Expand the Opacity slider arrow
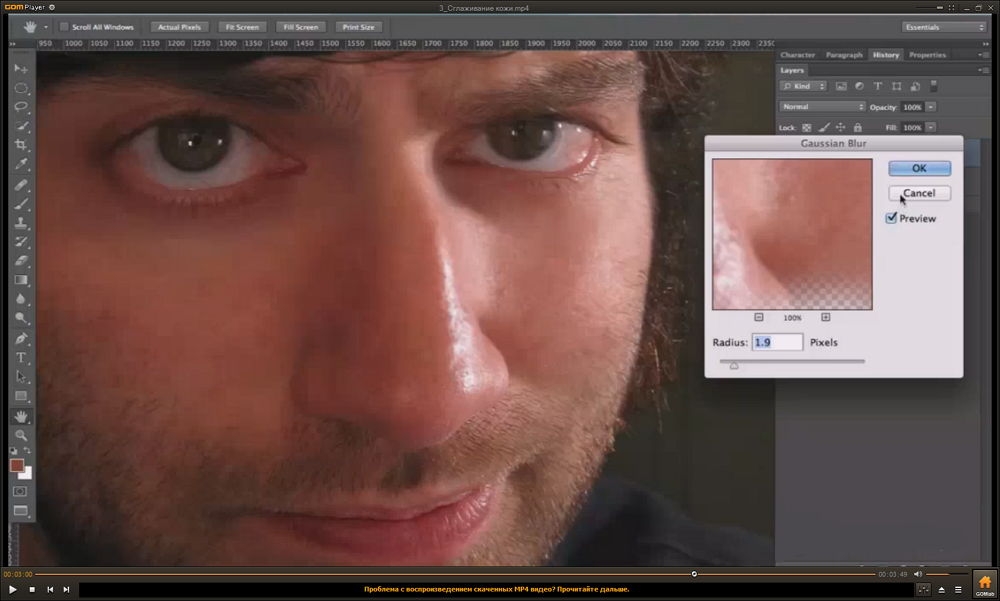 point(930,107)
